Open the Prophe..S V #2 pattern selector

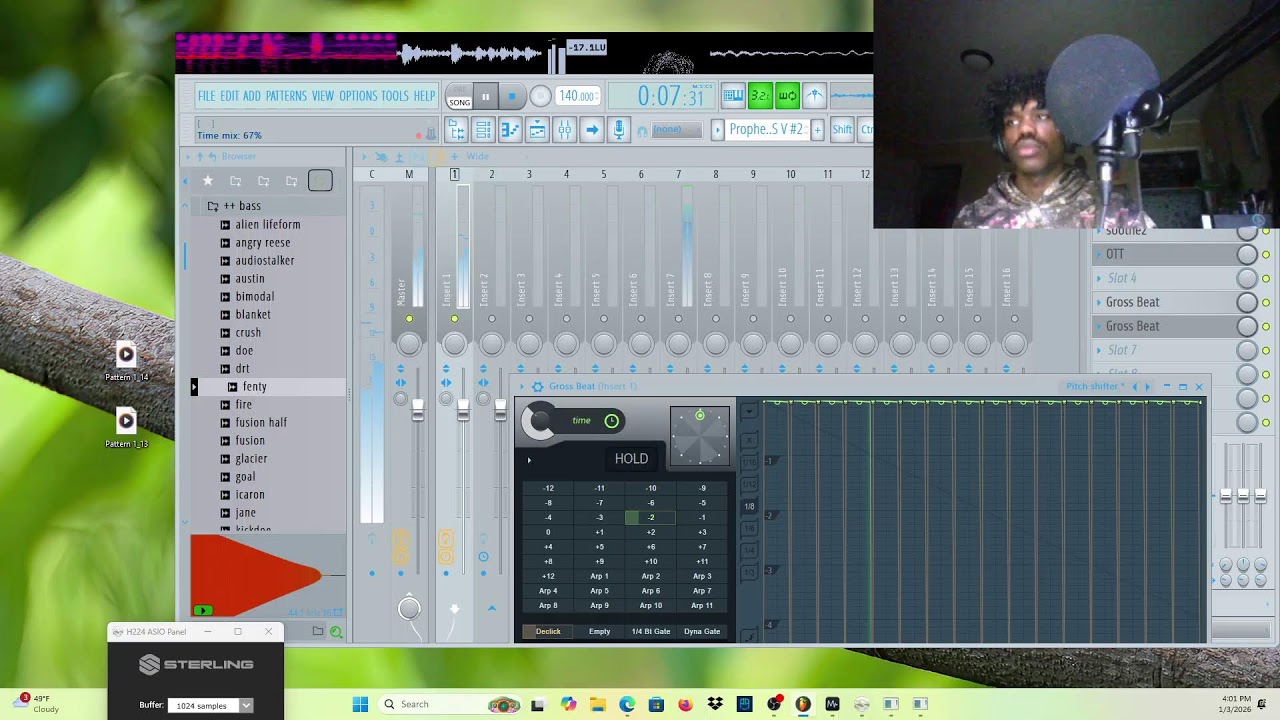point(767,129)
